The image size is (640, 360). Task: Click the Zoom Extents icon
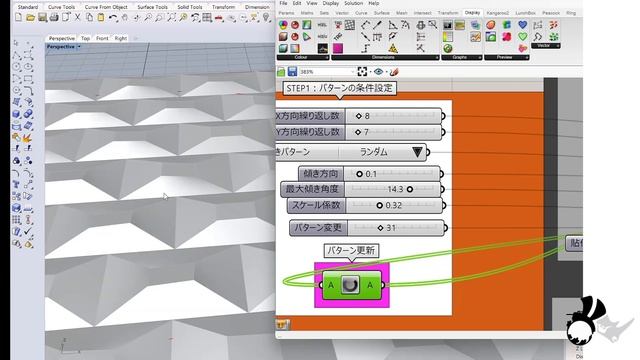171,17
